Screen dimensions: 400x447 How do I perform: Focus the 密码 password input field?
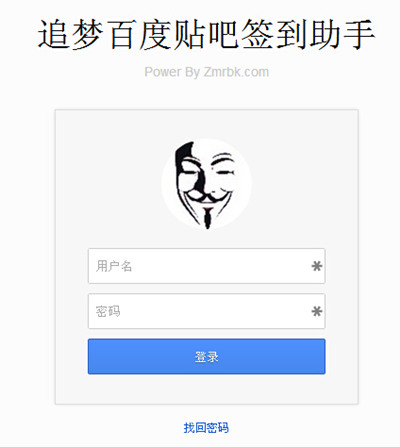click(206, 311)
